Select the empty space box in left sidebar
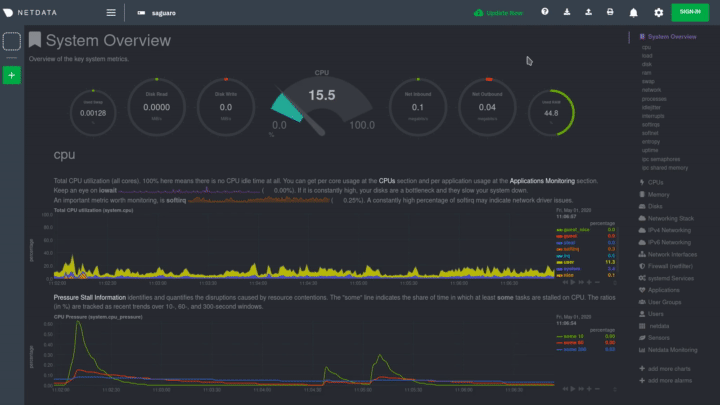Screen dimensions: 720x405 pyautogui.click(x=11, y=41)
